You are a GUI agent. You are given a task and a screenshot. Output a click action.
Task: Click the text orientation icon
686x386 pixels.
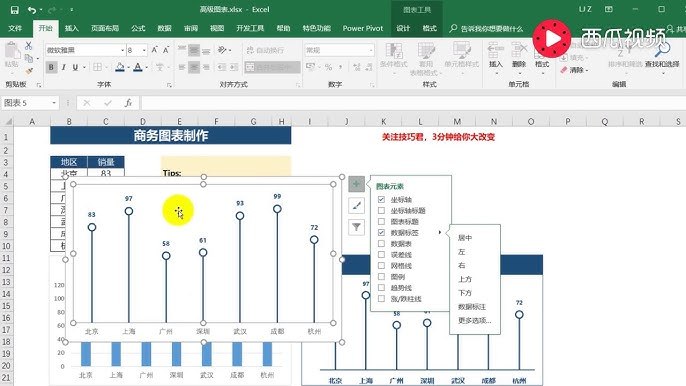223,50
